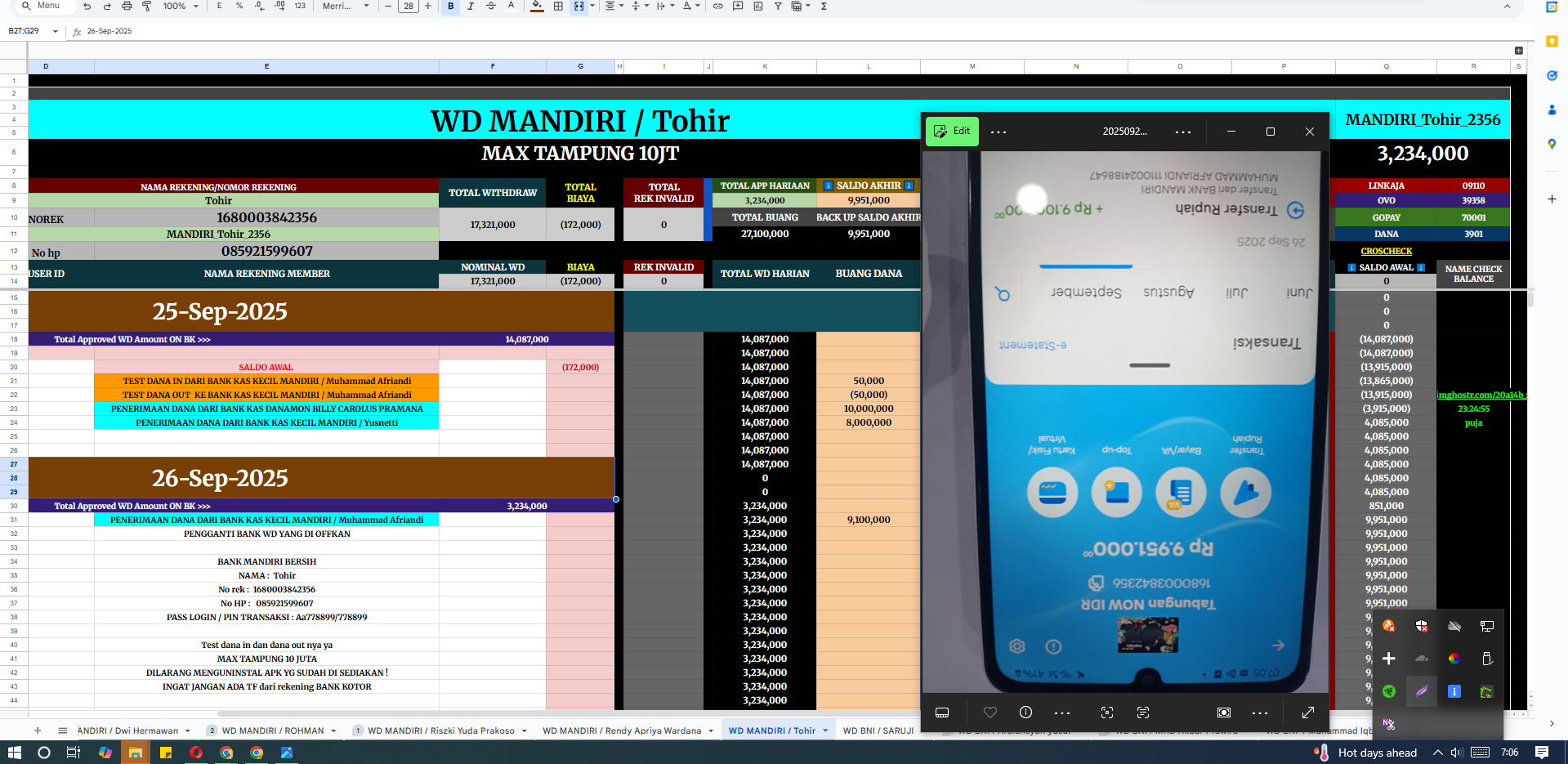Open the text color picker
This screenshot has height=764, width=1568.
pyautogui.click(x=511, y=6)
